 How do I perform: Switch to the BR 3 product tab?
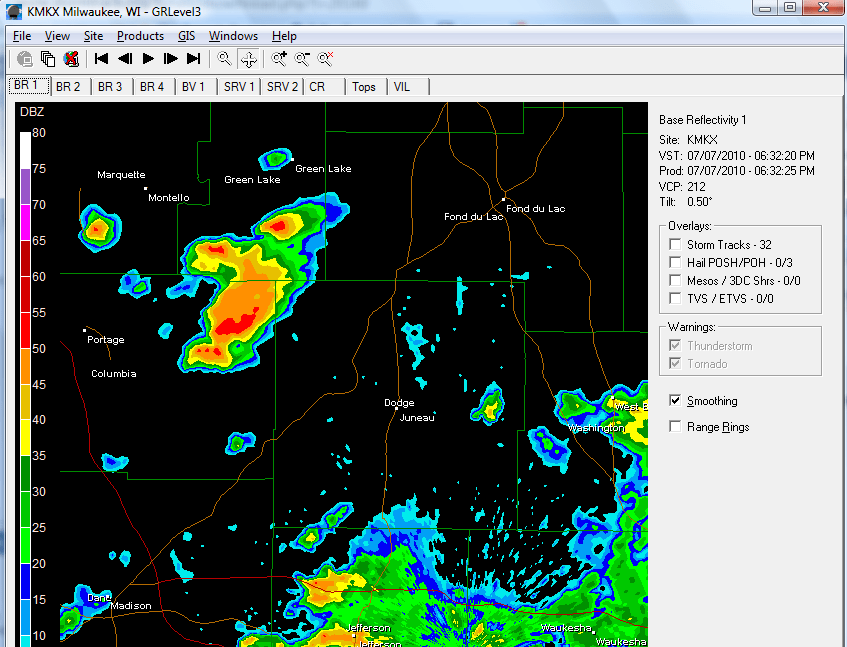[112, 87]
